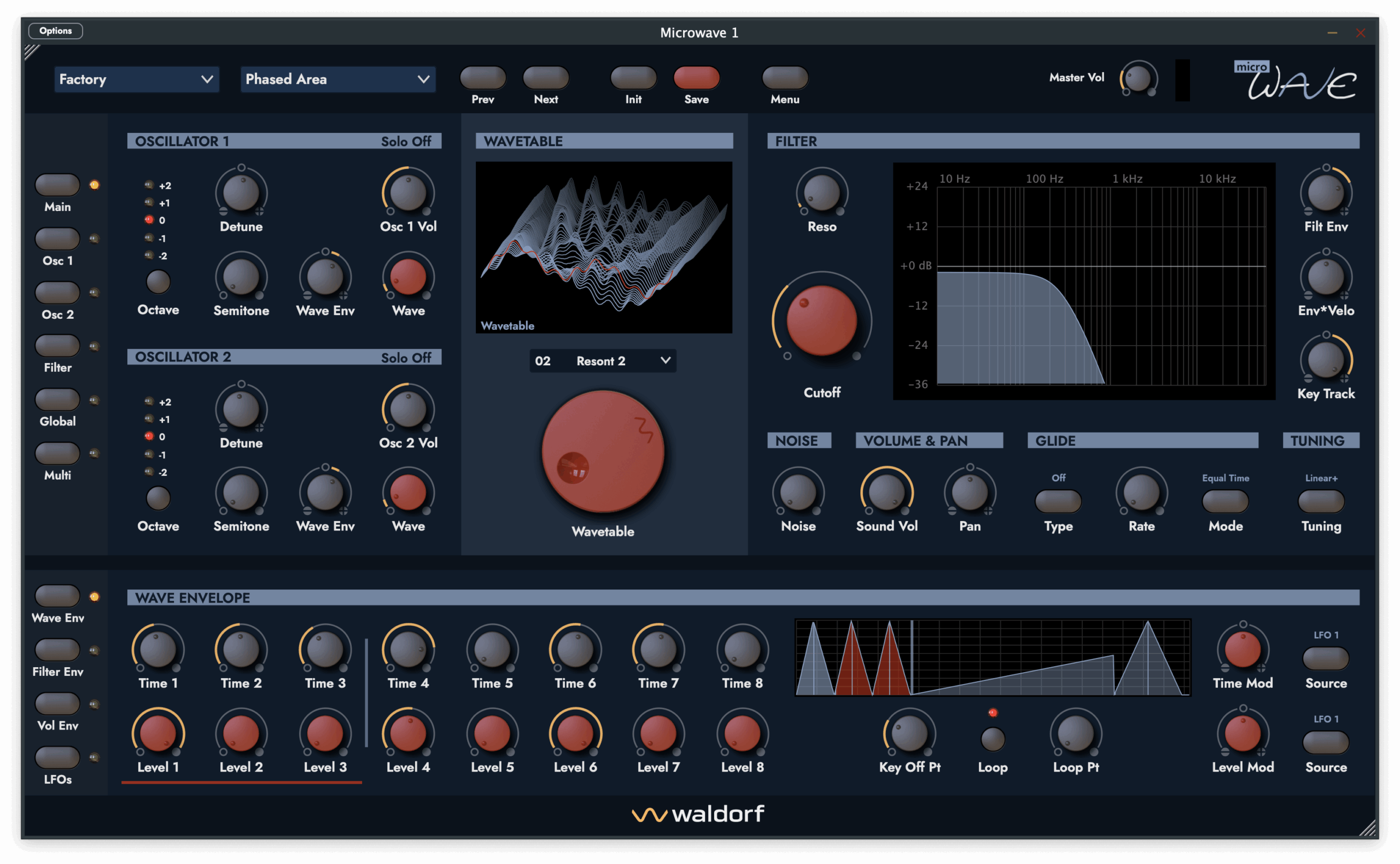The height and width of the screenshot is (864, 1400).
Task: Click the Osc 1 Vol knob
Action: [408, 192]
